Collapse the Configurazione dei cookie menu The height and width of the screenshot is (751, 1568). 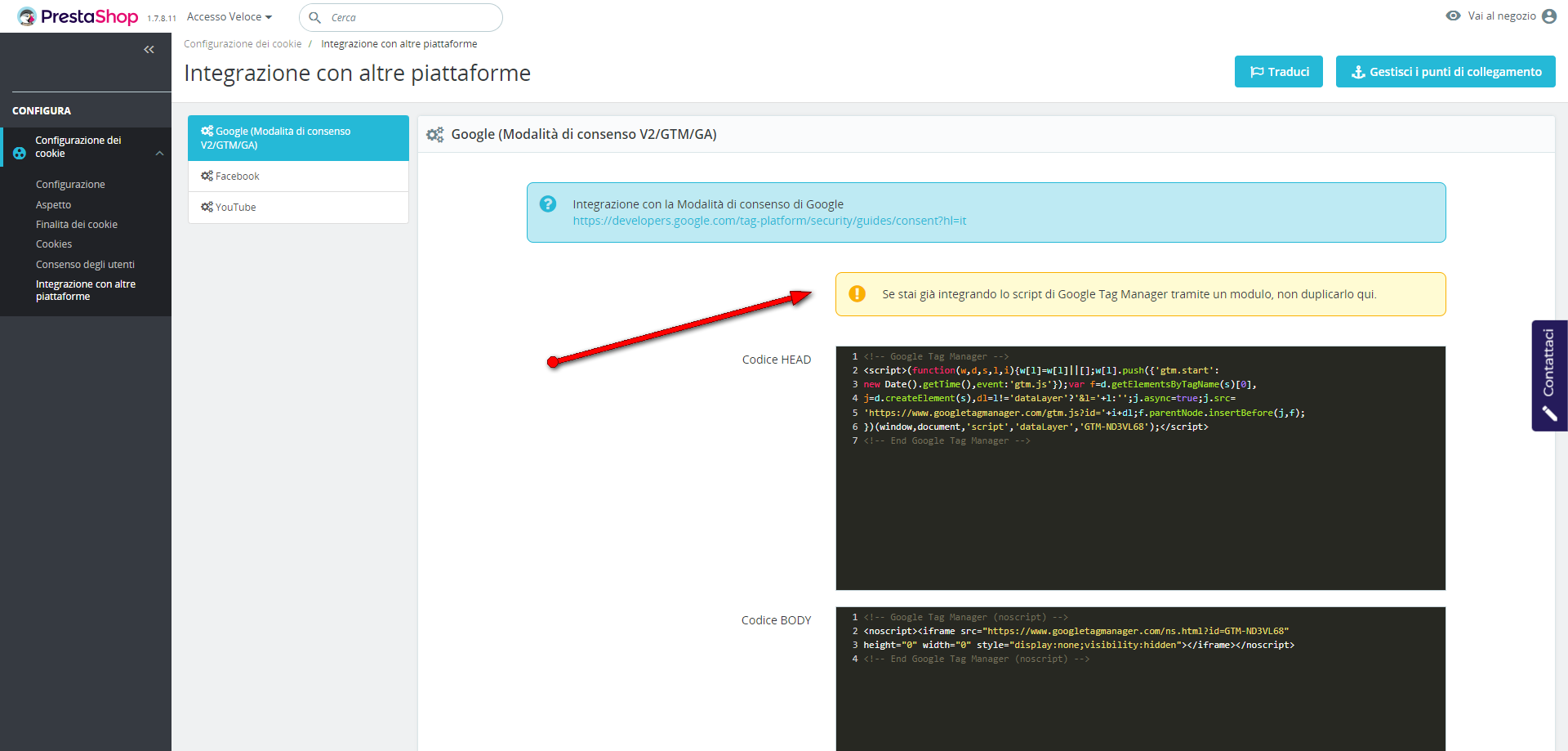point(160,153)
